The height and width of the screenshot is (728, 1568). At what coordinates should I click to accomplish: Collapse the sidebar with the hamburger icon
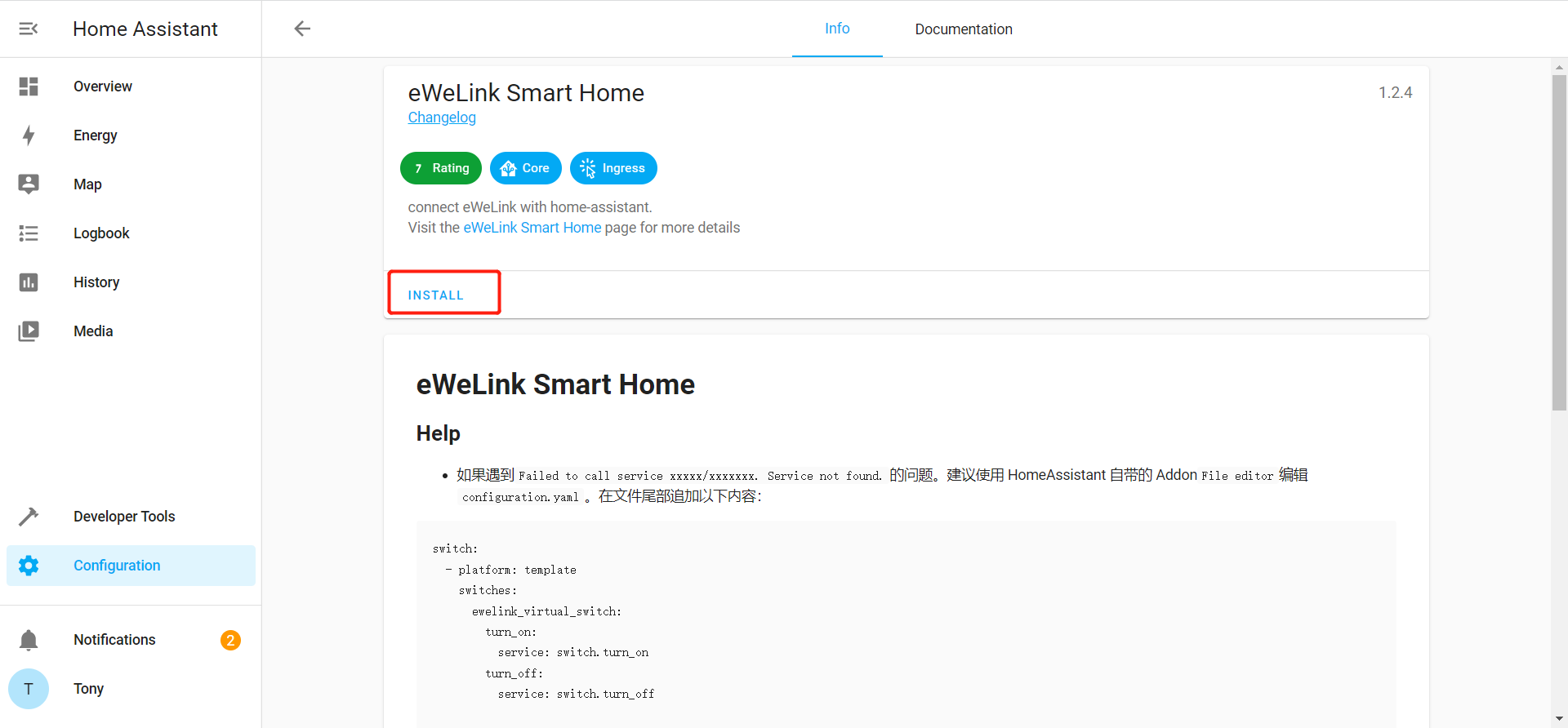pos(29,29)
